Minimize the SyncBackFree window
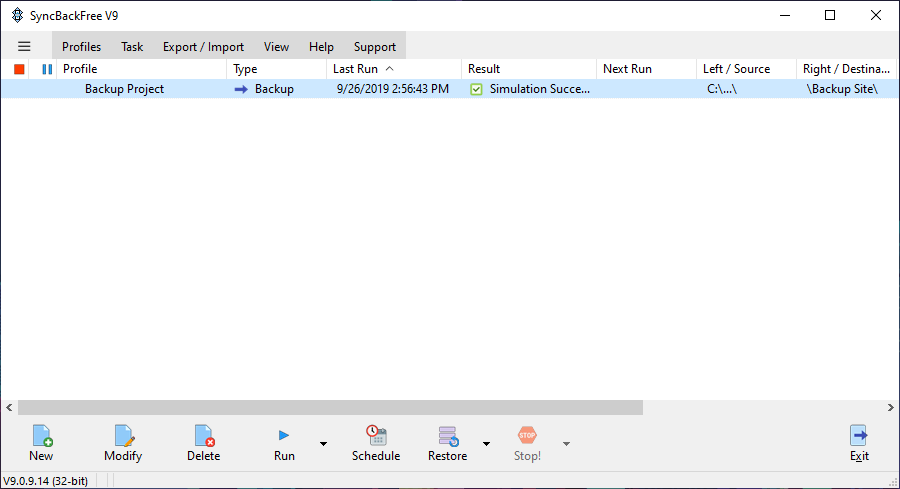Screen dimensions: 900x489 (785, 15)
